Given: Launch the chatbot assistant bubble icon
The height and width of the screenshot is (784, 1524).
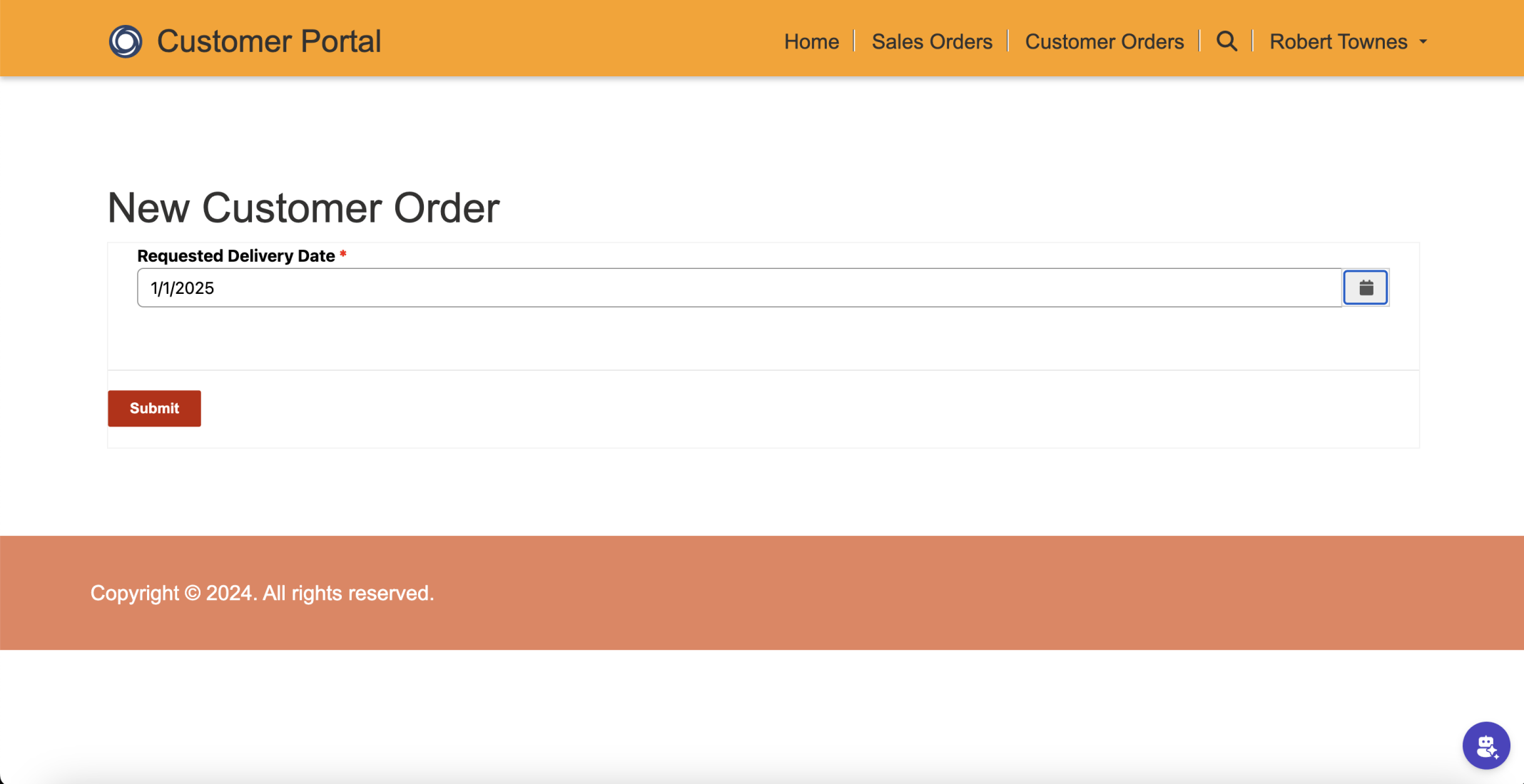Looking at the screenshot, I should click(1486, 745).
